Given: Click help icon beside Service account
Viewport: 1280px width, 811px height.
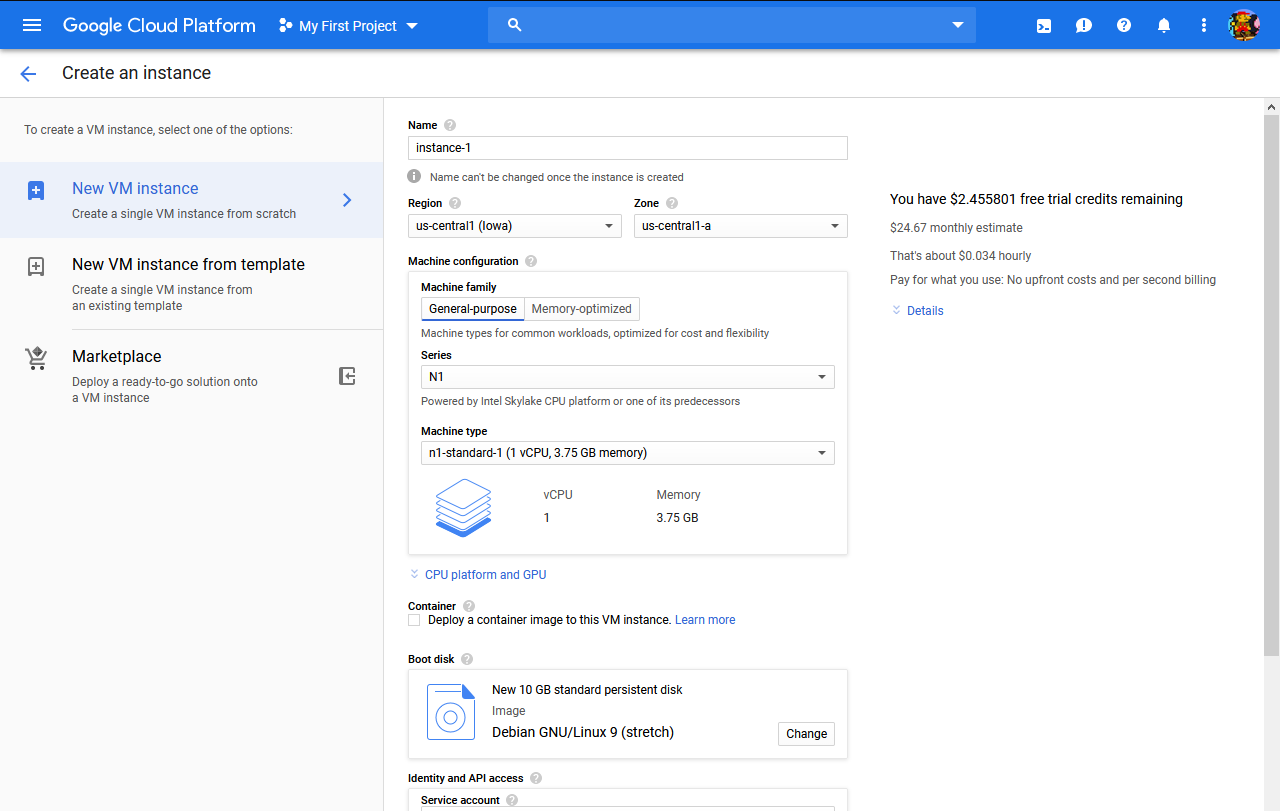Looking at the screenshot, I should tap(512, 800).
